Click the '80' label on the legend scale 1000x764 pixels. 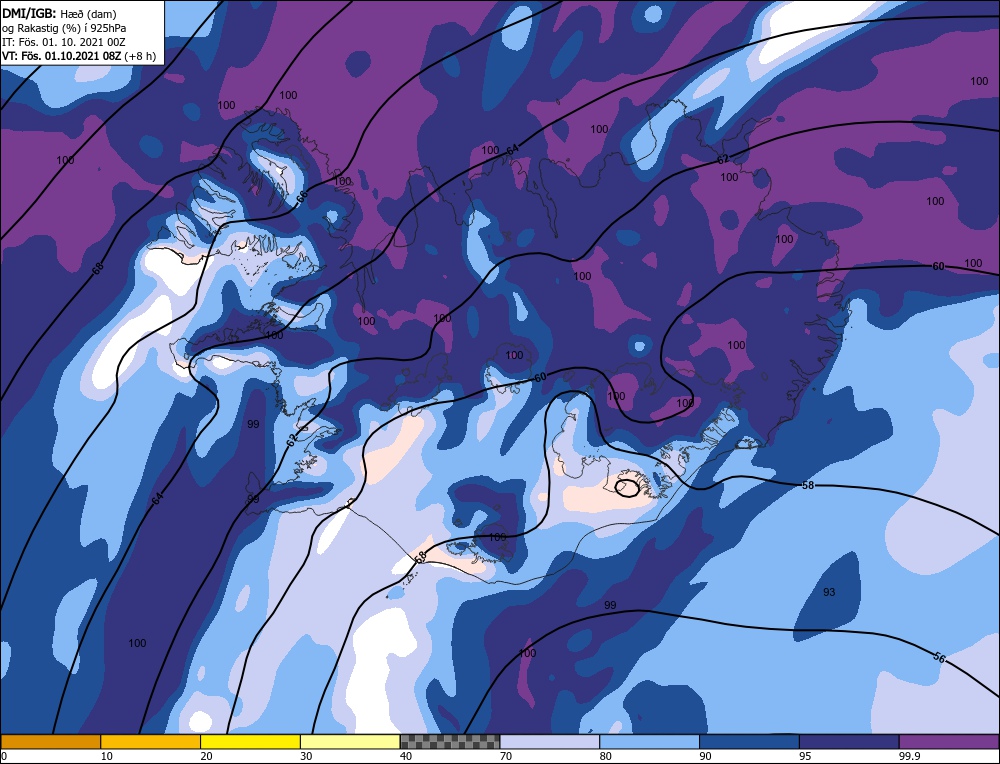[606, 756]
